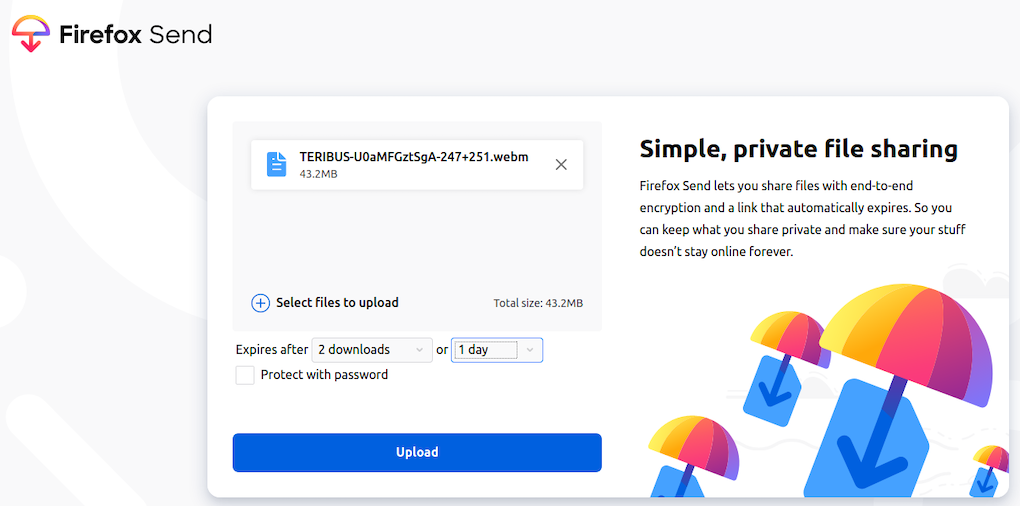This screenshot has height=506, width=1020.
Task: Click the Firefox Send umbrella logo
Action: (31, 34)
